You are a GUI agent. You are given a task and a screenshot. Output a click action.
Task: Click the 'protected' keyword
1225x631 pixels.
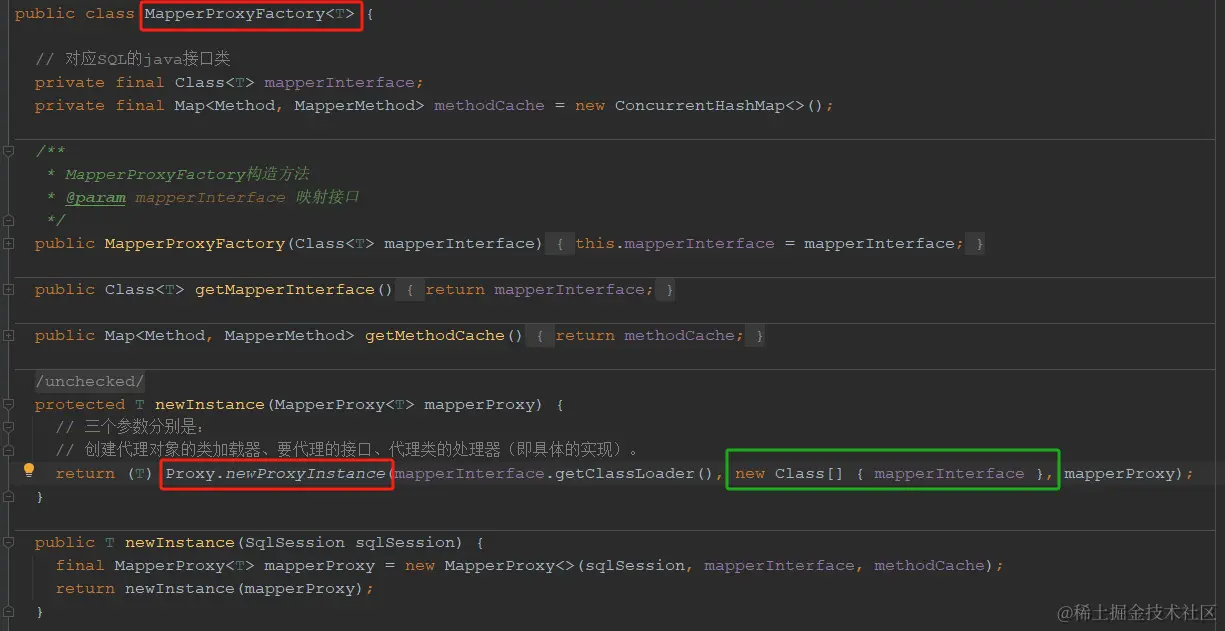(80, 405)
